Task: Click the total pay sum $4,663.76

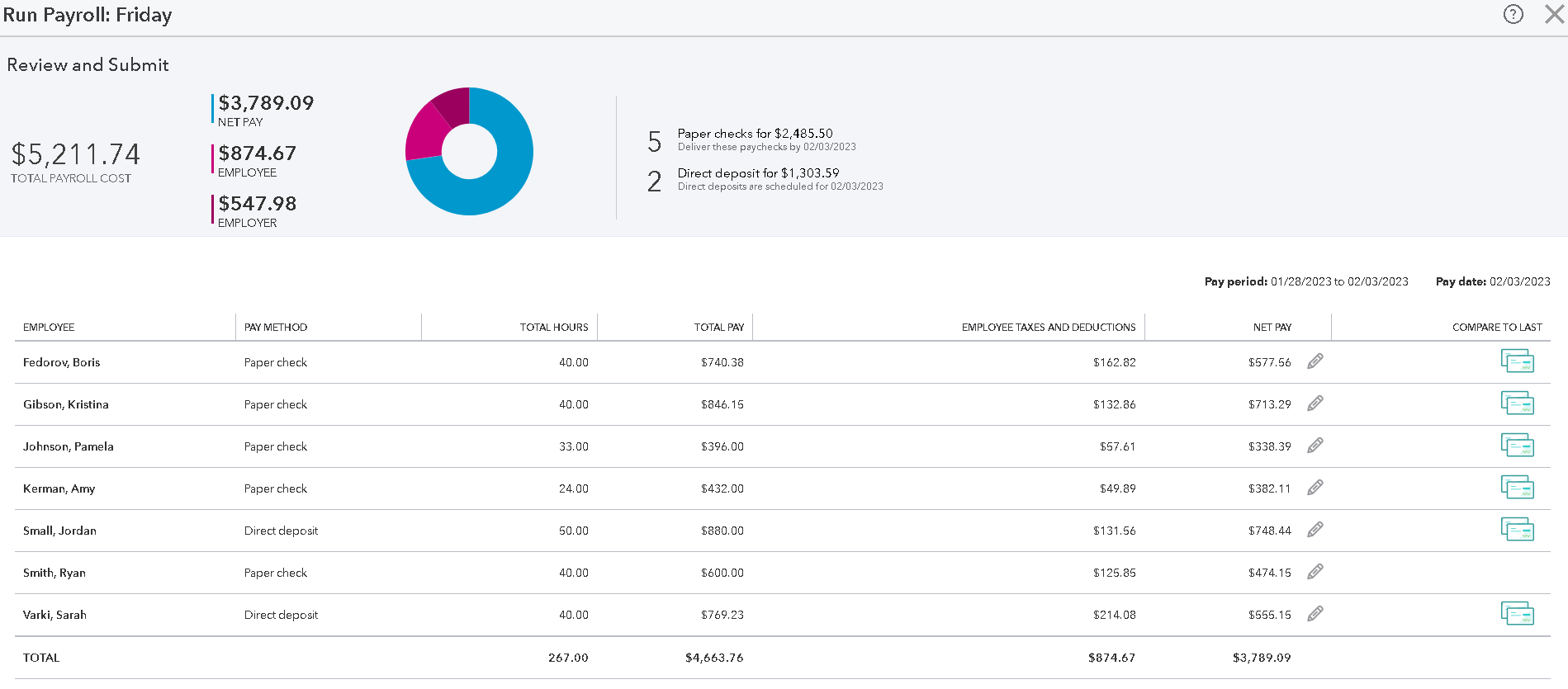Action: (714, 658)
